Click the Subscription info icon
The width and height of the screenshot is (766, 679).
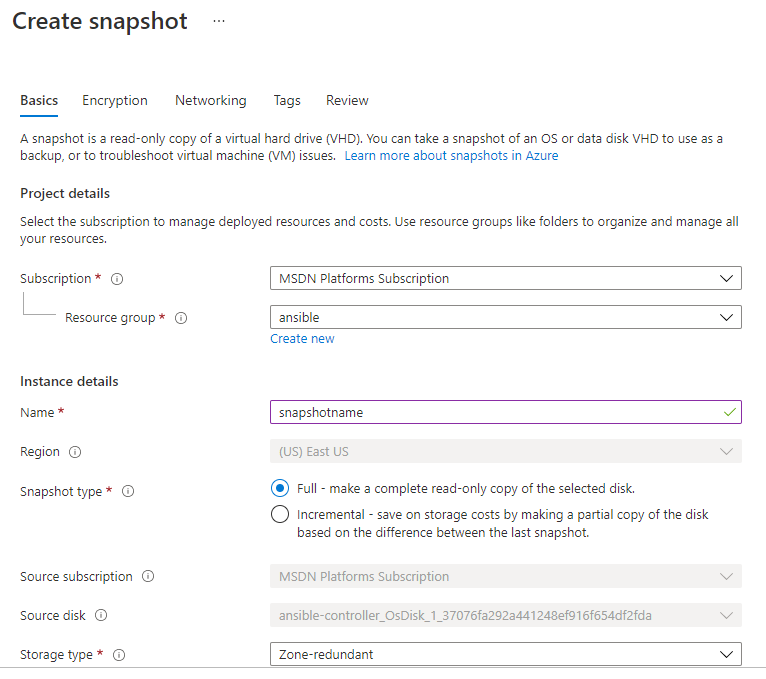pos(117,279)
